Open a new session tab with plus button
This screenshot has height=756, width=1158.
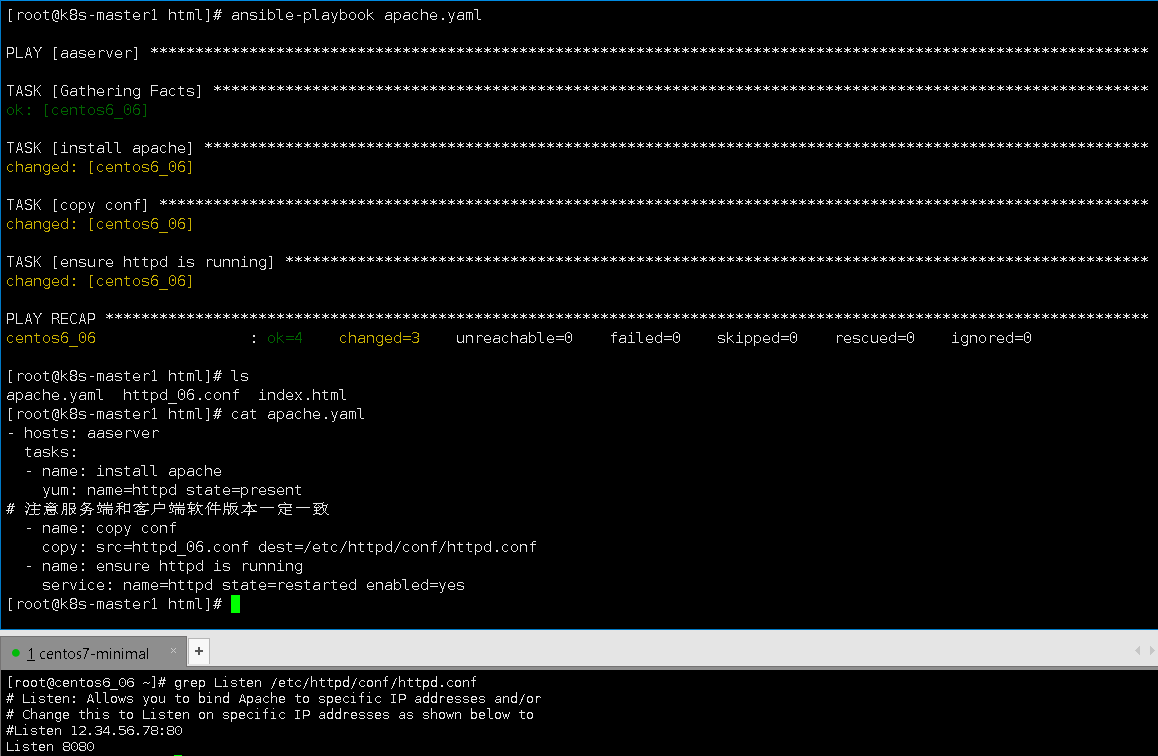[x=199, y=651]
